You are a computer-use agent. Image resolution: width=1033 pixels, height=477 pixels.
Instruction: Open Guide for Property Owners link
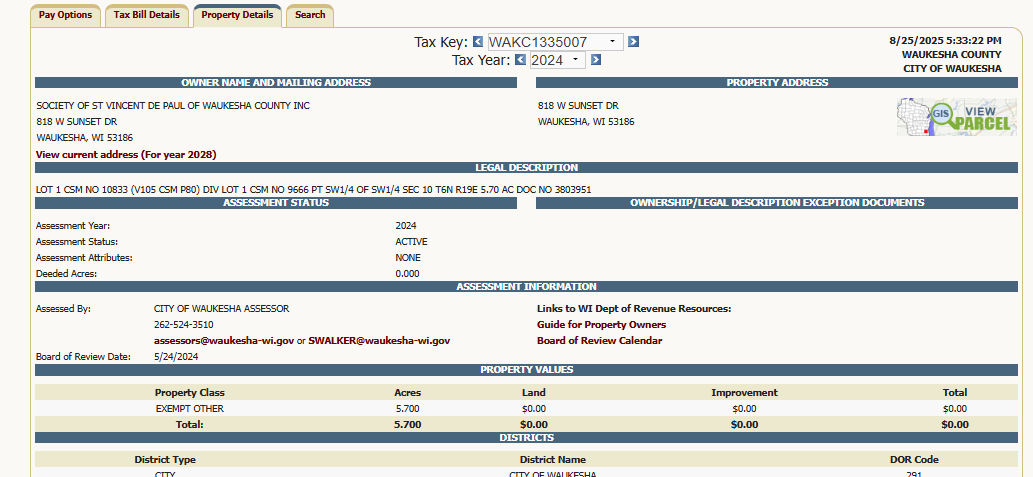pos(601,325)
